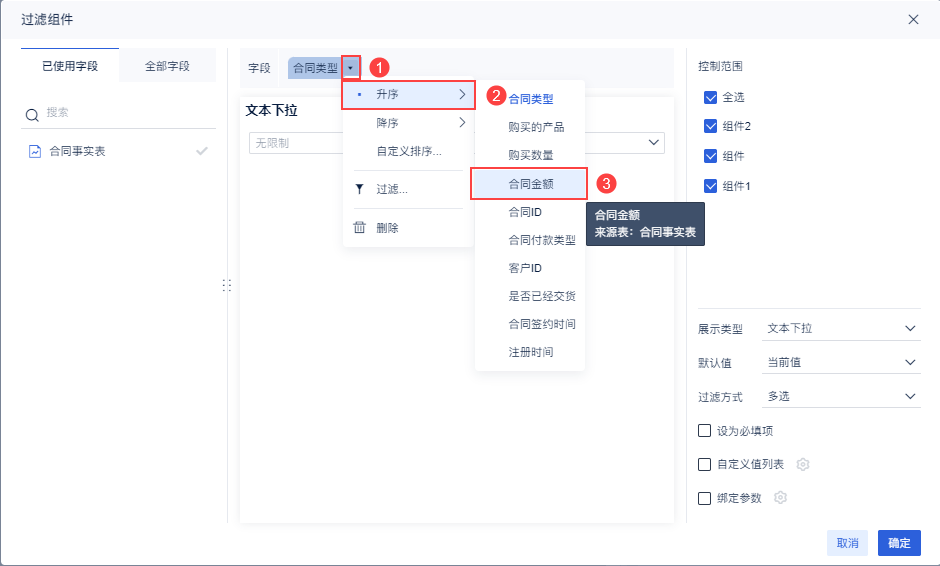The height and width of the screenshot is (566, 940).
Task: Click the checkmark beside 合同事实表
Action: [x=202, y=152]
